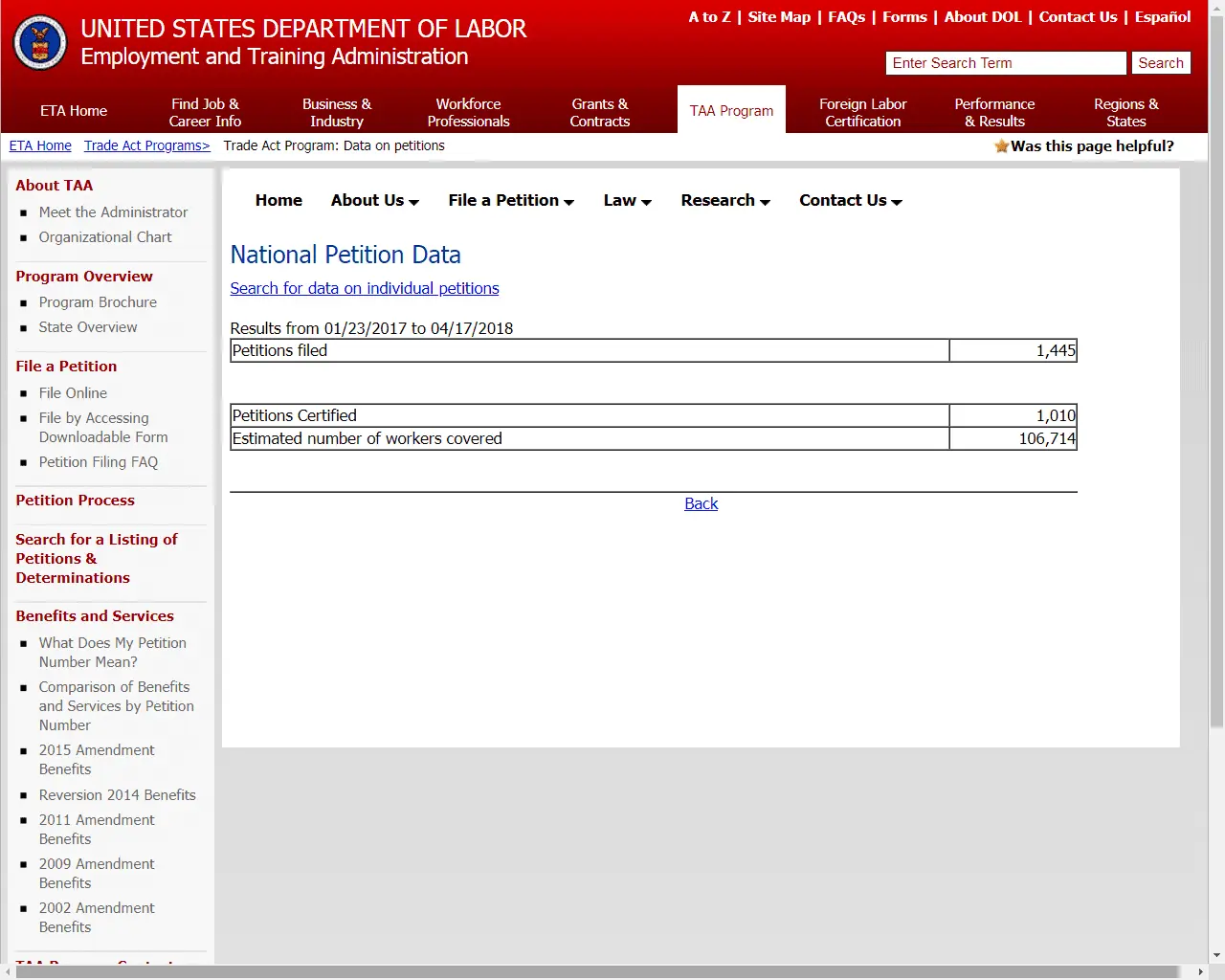Open the Law dropdown menu

click(627, 201)
